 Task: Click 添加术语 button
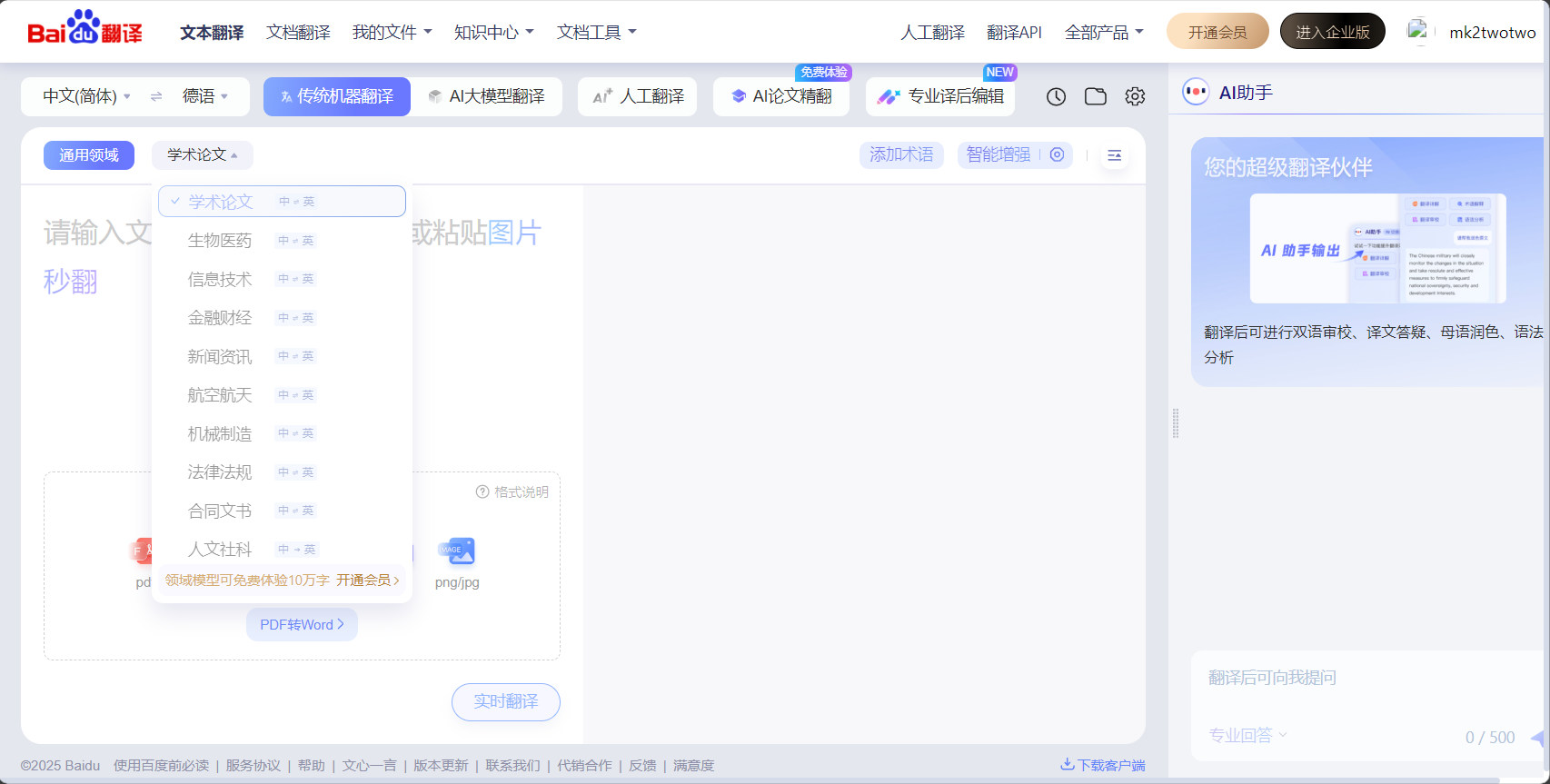point(901,155)
